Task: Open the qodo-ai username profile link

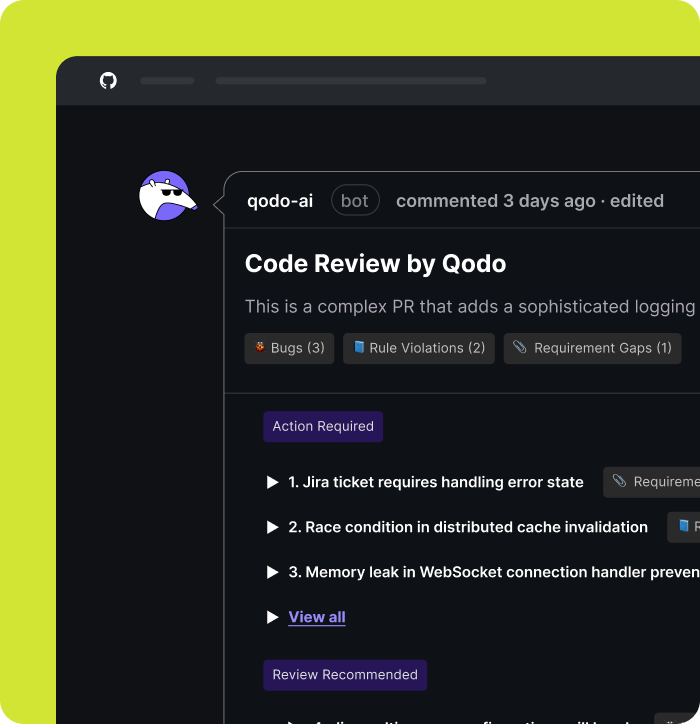Action: tap(280, 201)
